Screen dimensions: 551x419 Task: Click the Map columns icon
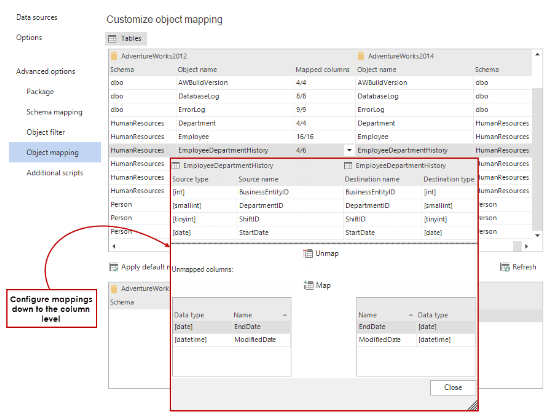[x=308, y=285]
